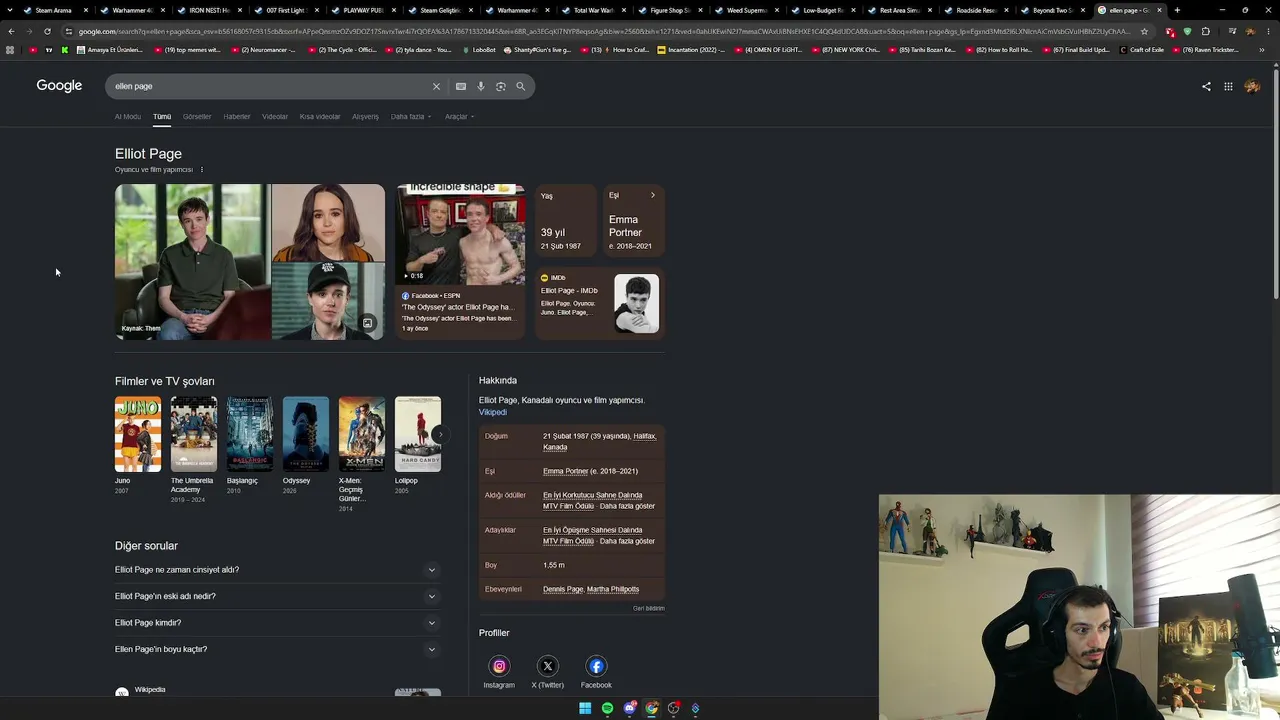
Task: Click the Chrome icon in the taskbar
Action: click(x=652, y=708)
